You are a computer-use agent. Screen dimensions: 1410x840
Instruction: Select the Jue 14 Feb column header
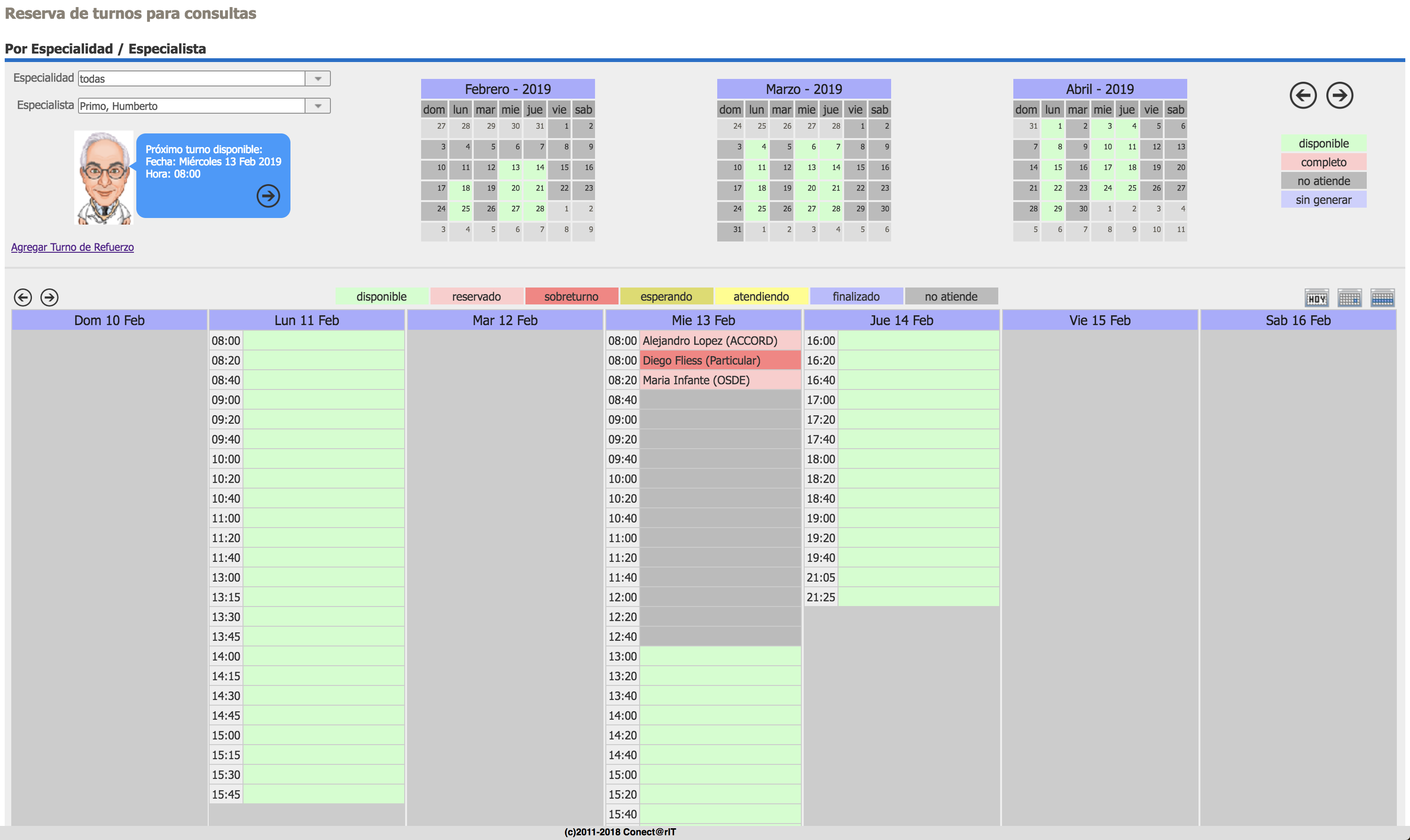coord(901,320)
